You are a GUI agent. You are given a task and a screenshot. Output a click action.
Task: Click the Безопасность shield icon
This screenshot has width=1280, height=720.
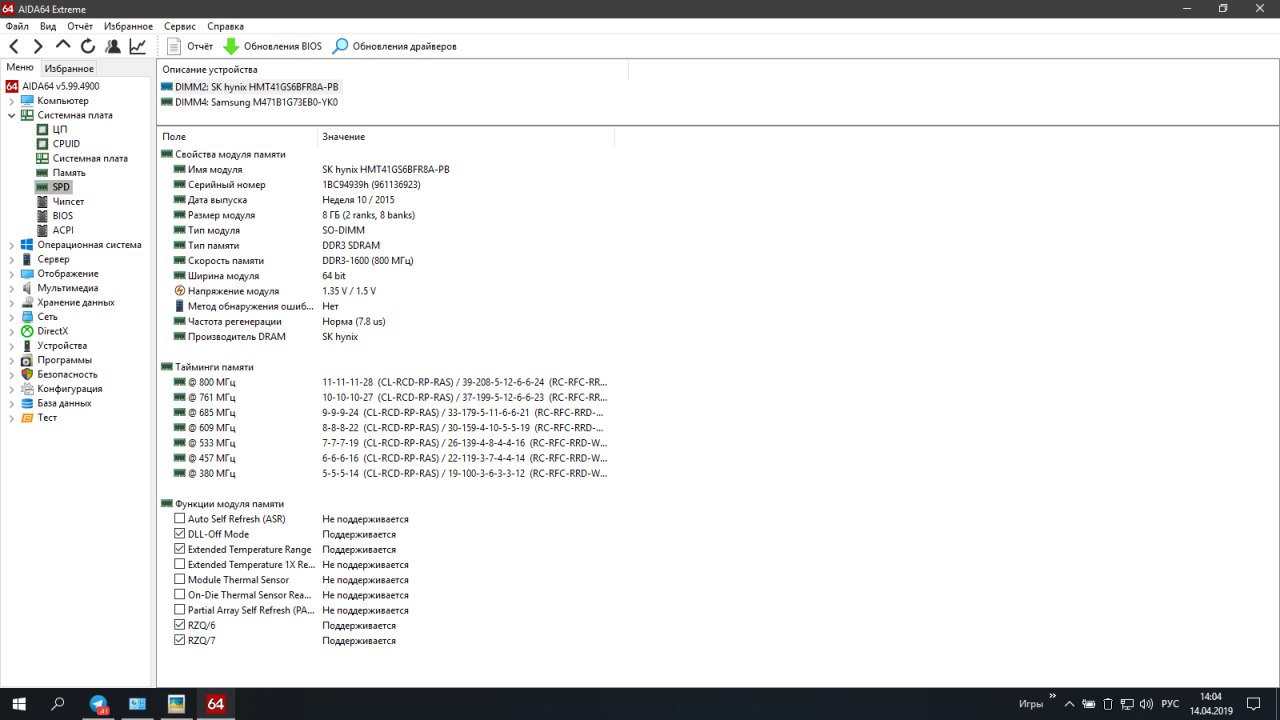coord(28,374)
